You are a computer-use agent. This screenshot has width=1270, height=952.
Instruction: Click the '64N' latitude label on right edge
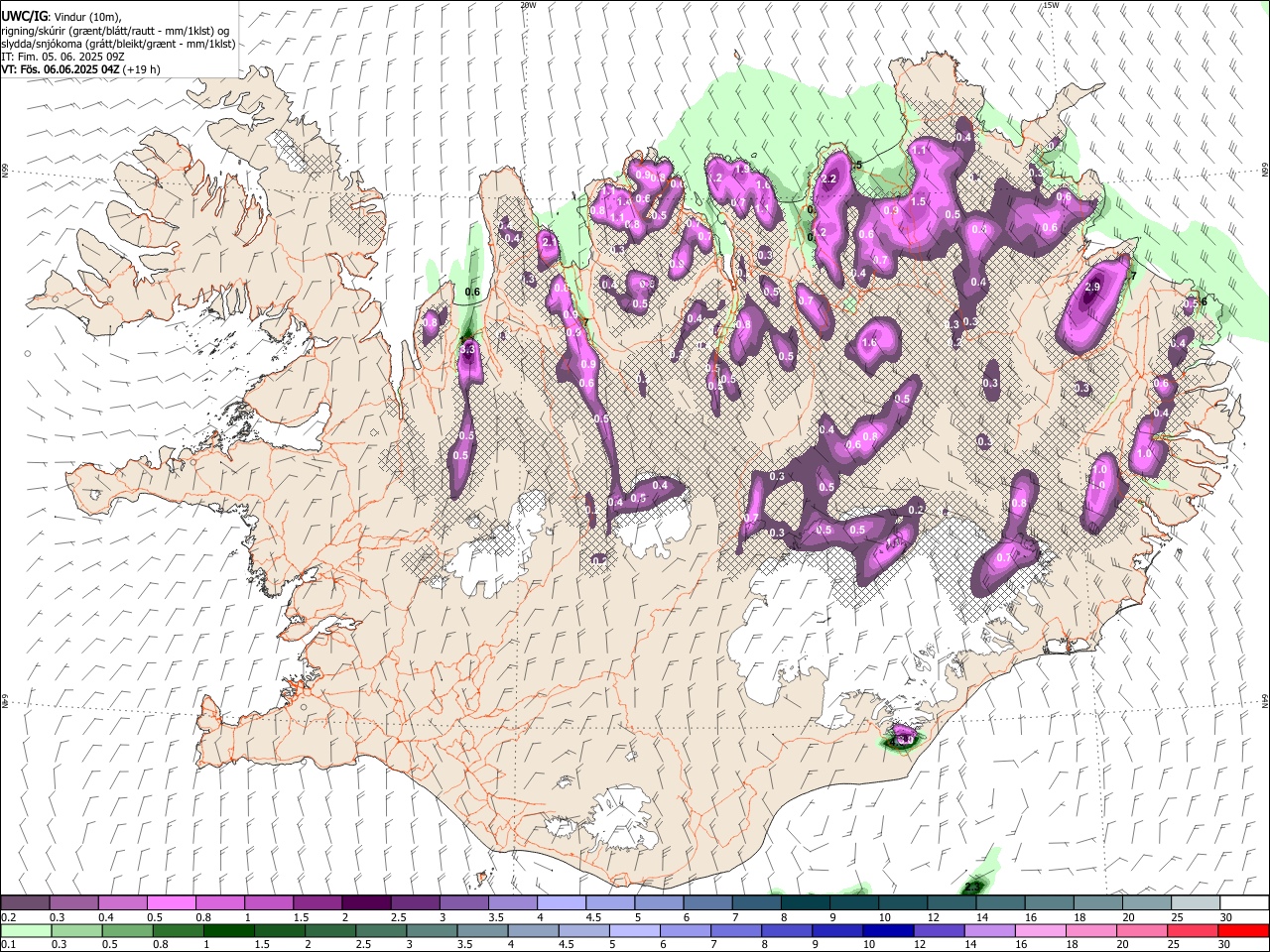(1265, 700)
